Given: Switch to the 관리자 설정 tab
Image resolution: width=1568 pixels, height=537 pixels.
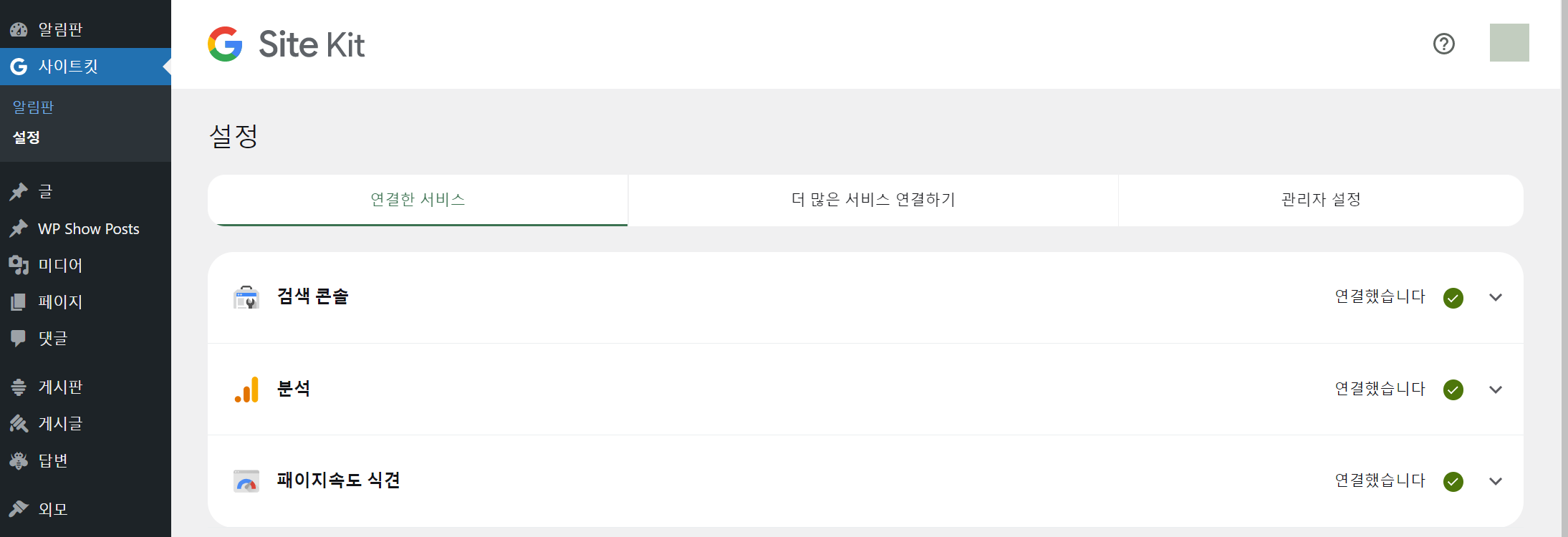Looking at the screenshot, I should click(1320, 200).
